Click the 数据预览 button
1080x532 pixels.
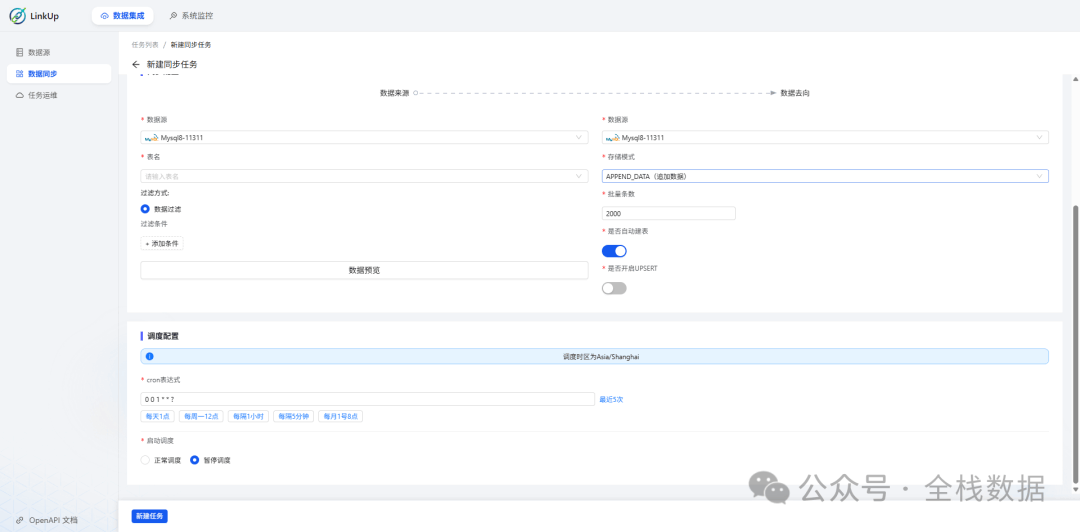363,270
